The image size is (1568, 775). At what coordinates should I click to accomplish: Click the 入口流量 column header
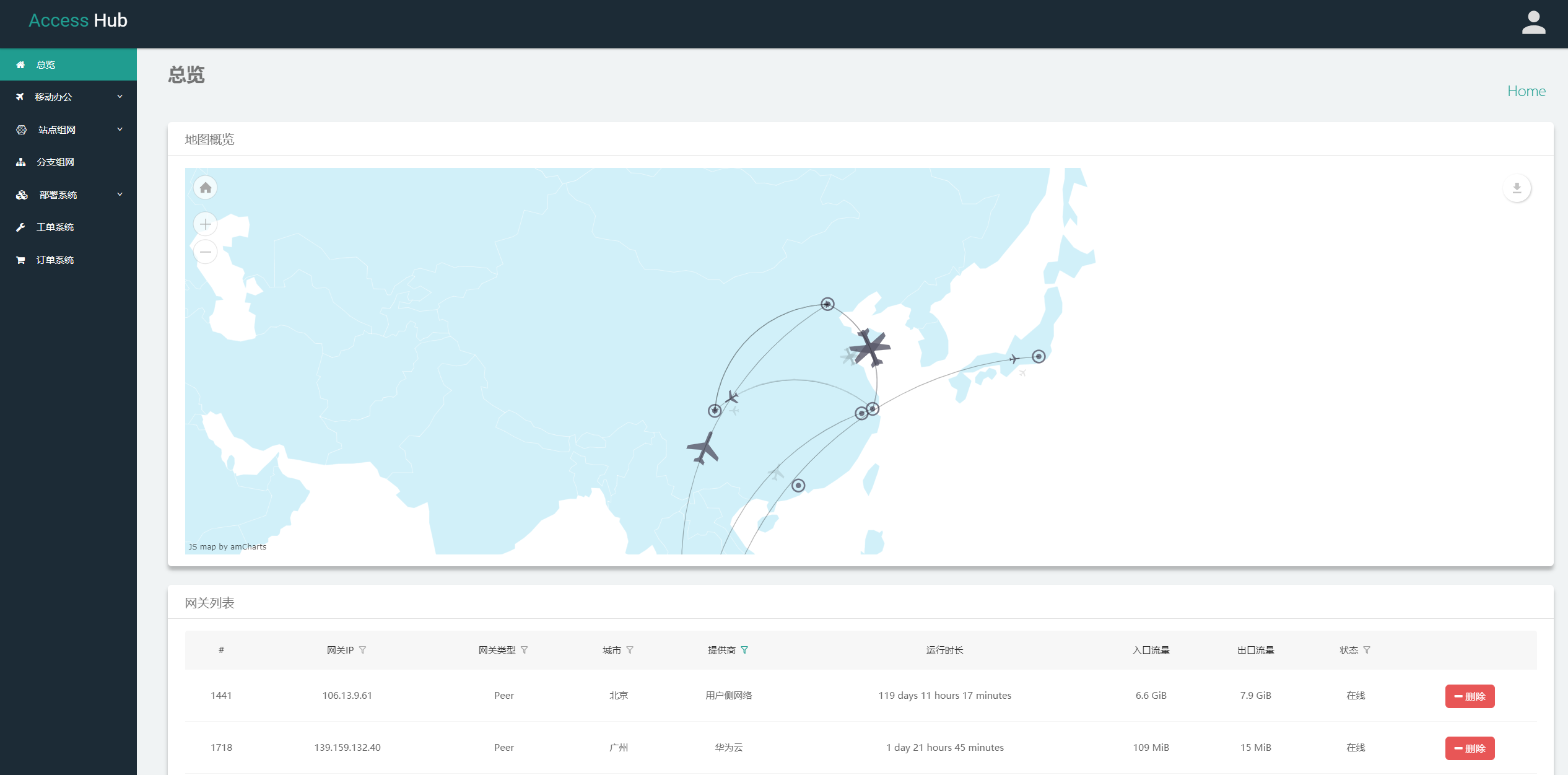(1151, 650)
